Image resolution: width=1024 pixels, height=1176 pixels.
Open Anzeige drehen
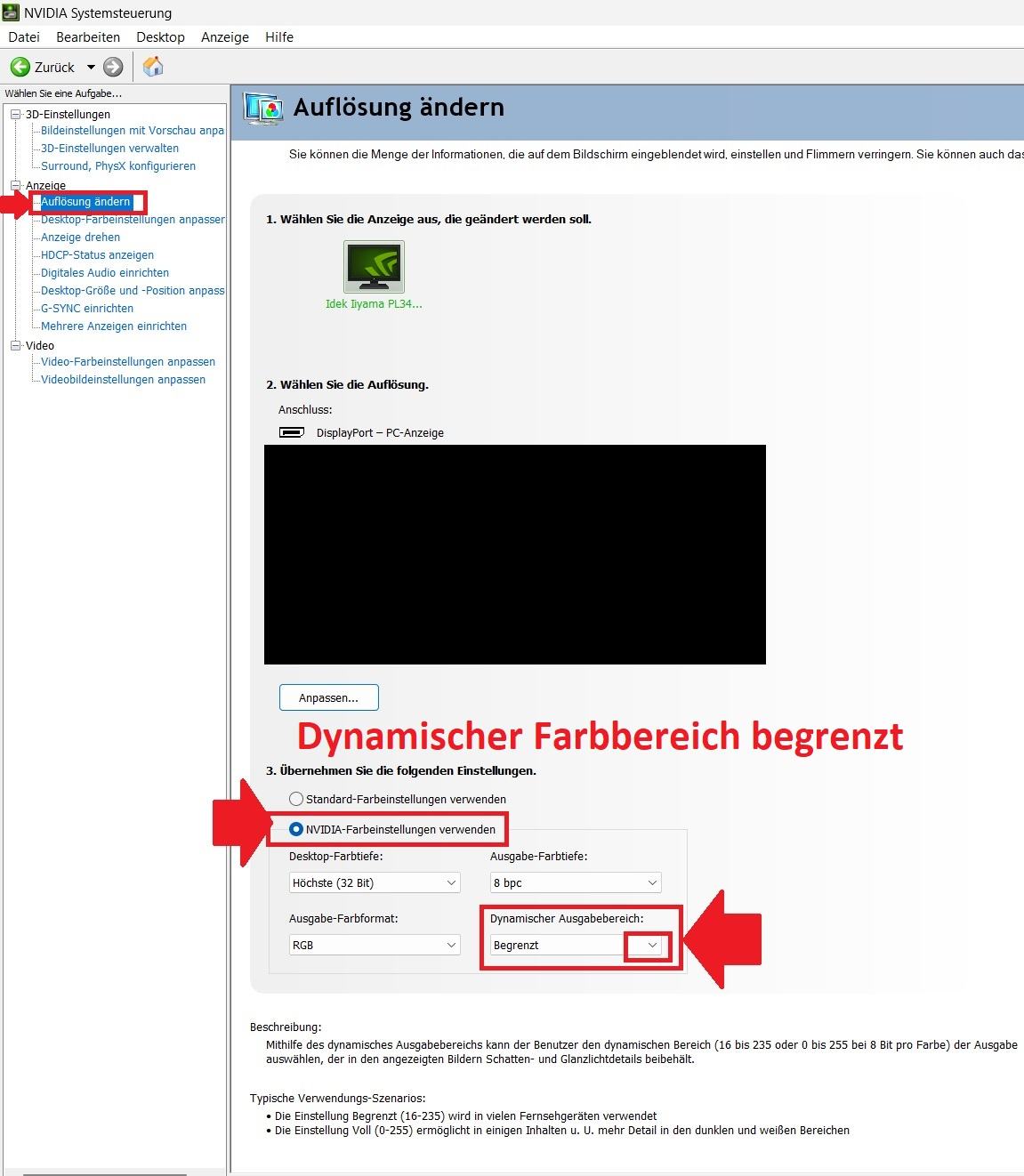[x=80, y=237]
